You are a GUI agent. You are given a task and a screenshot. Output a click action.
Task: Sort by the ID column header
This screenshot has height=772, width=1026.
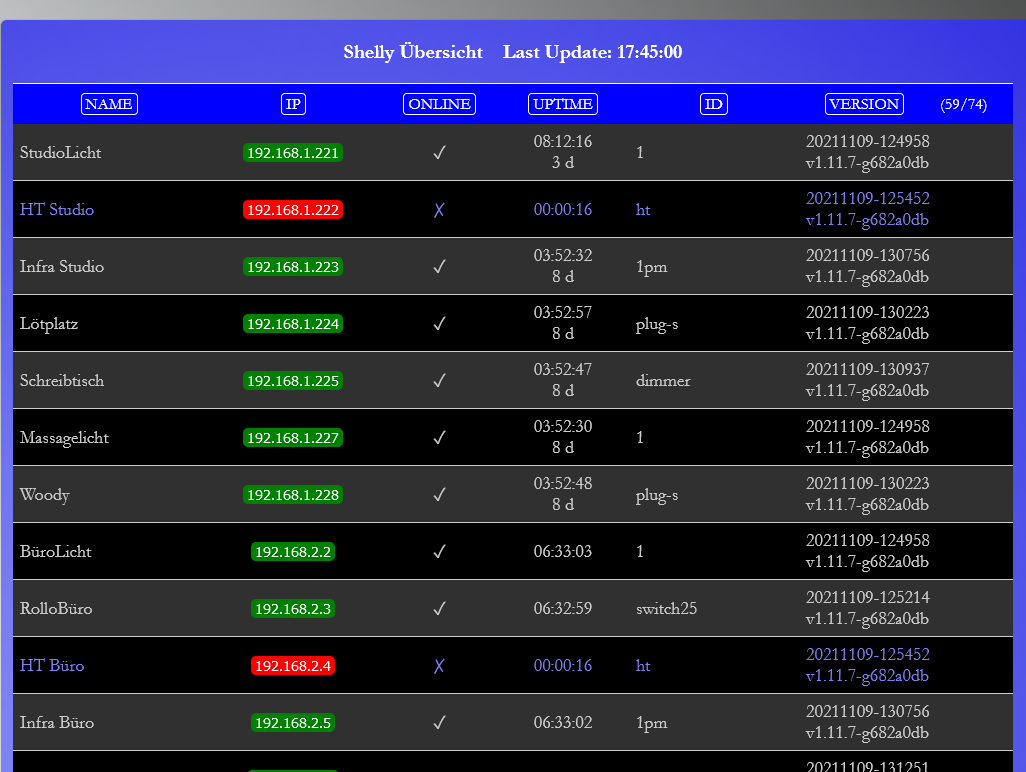click(713, 104)
